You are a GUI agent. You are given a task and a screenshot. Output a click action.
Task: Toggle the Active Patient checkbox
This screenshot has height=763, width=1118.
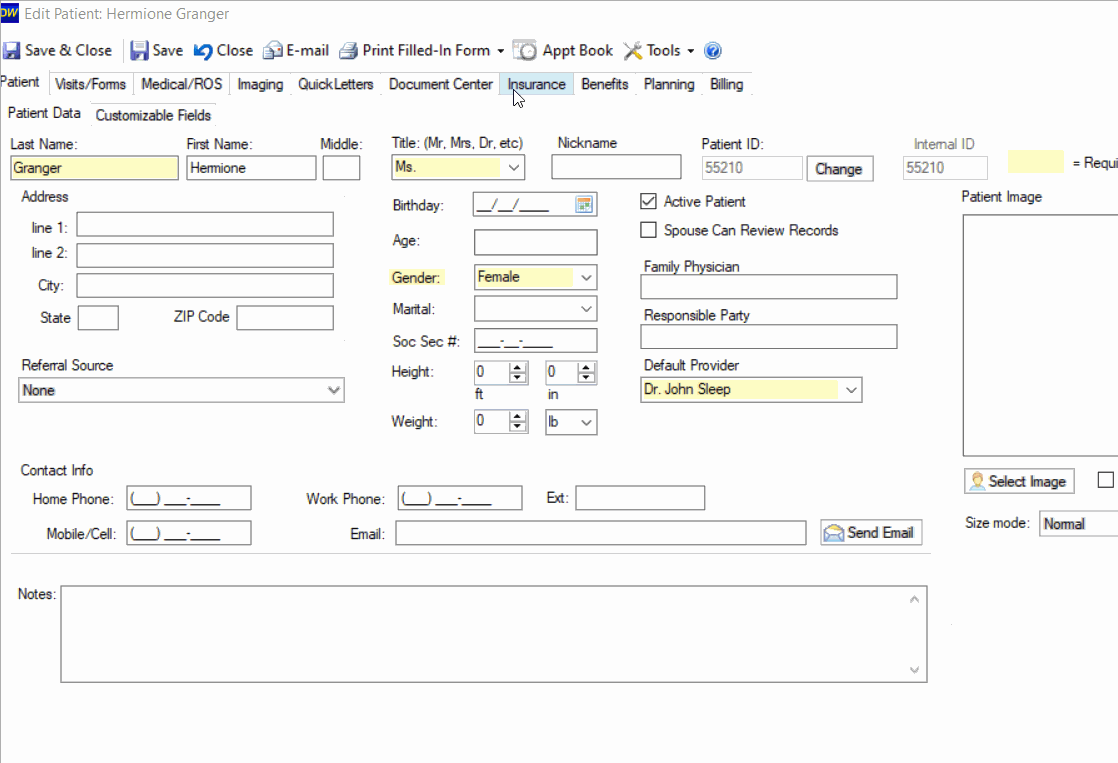(x=648, y=201)
